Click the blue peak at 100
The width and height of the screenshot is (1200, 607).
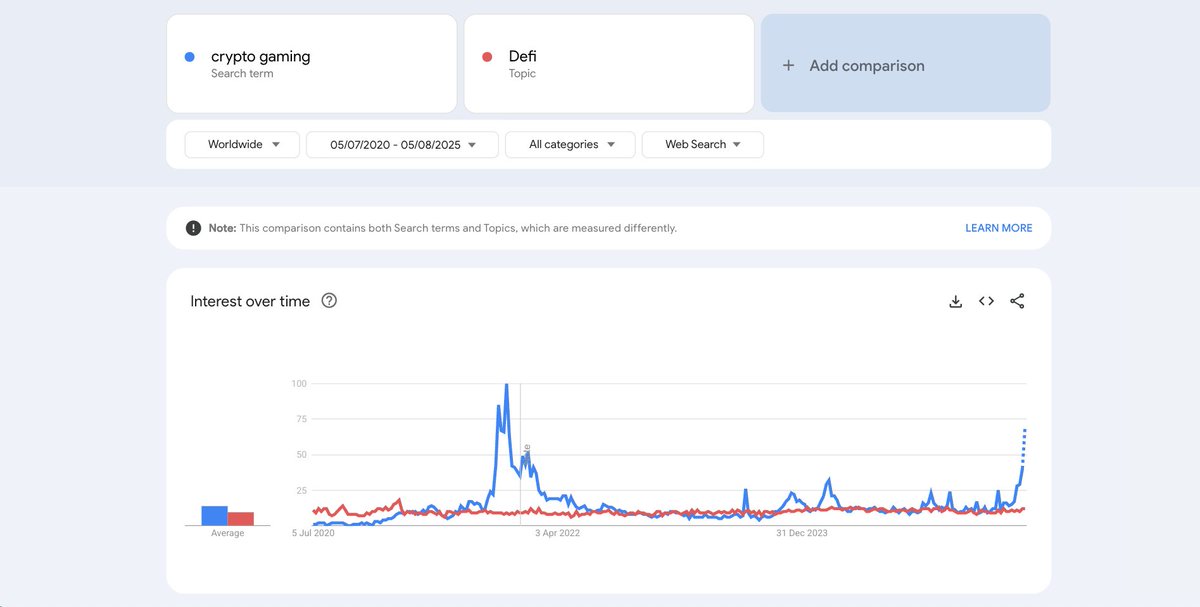coord(507,385)
